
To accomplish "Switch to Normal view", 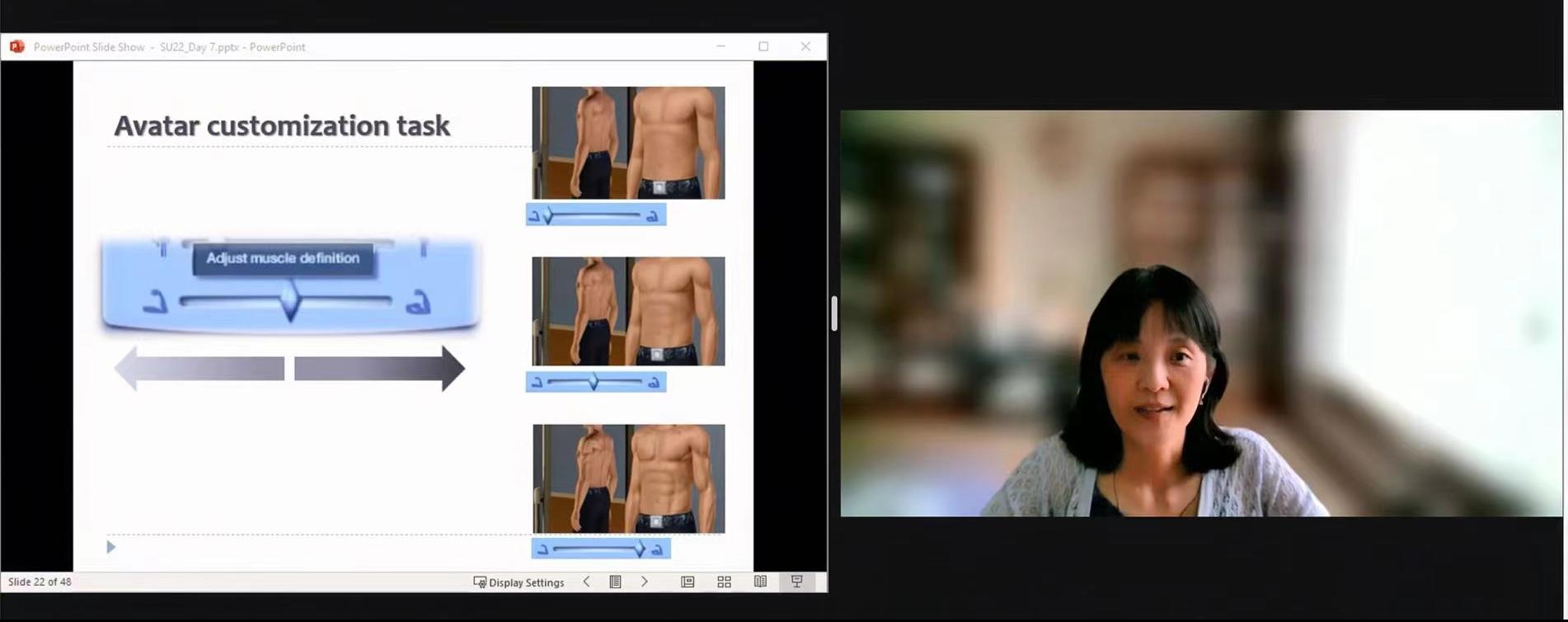I will coord(687,582).
